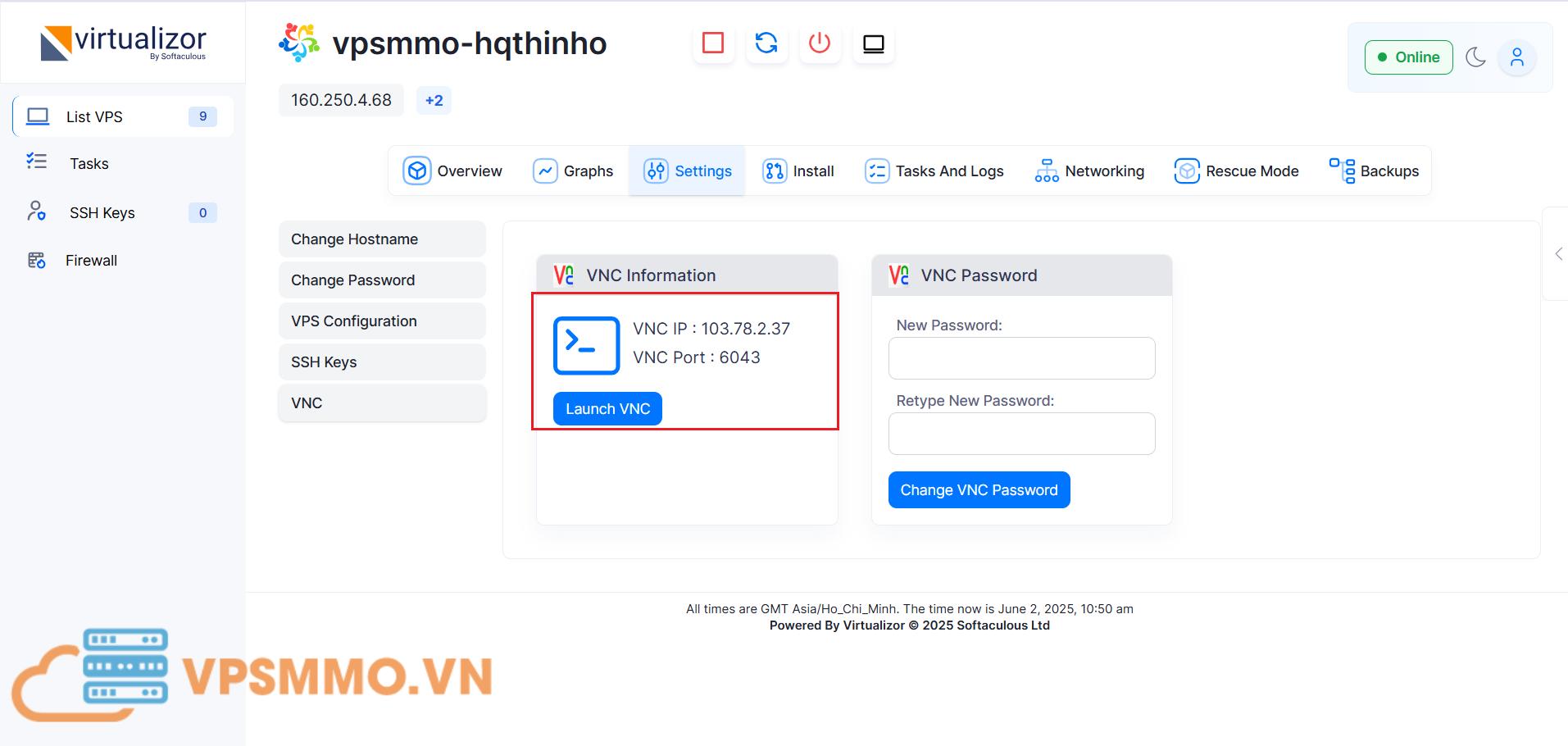Collapse the right side panel chevron
Image resolution: width=1568 pixels, height=746 pixels.
(x=1558, y=255)
